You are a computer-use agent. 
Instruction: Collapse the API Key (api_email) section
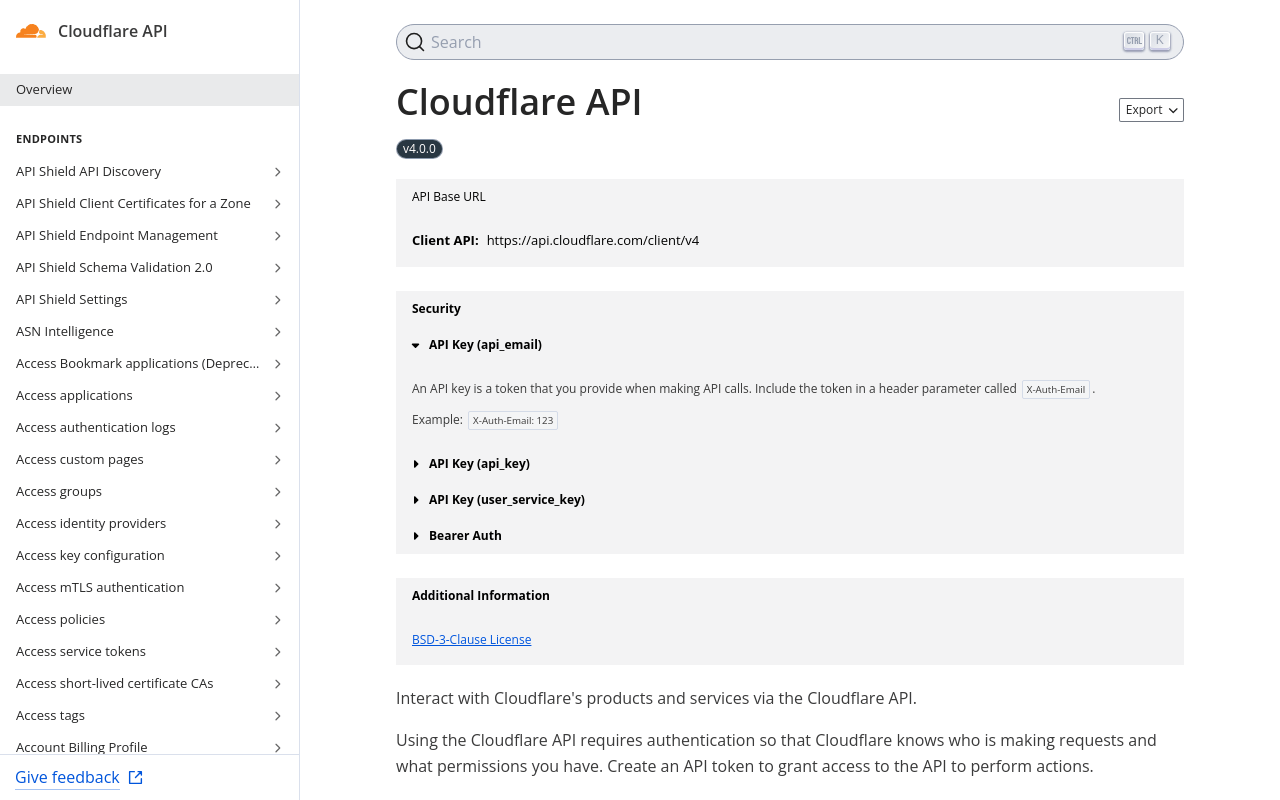coord(477,344)
